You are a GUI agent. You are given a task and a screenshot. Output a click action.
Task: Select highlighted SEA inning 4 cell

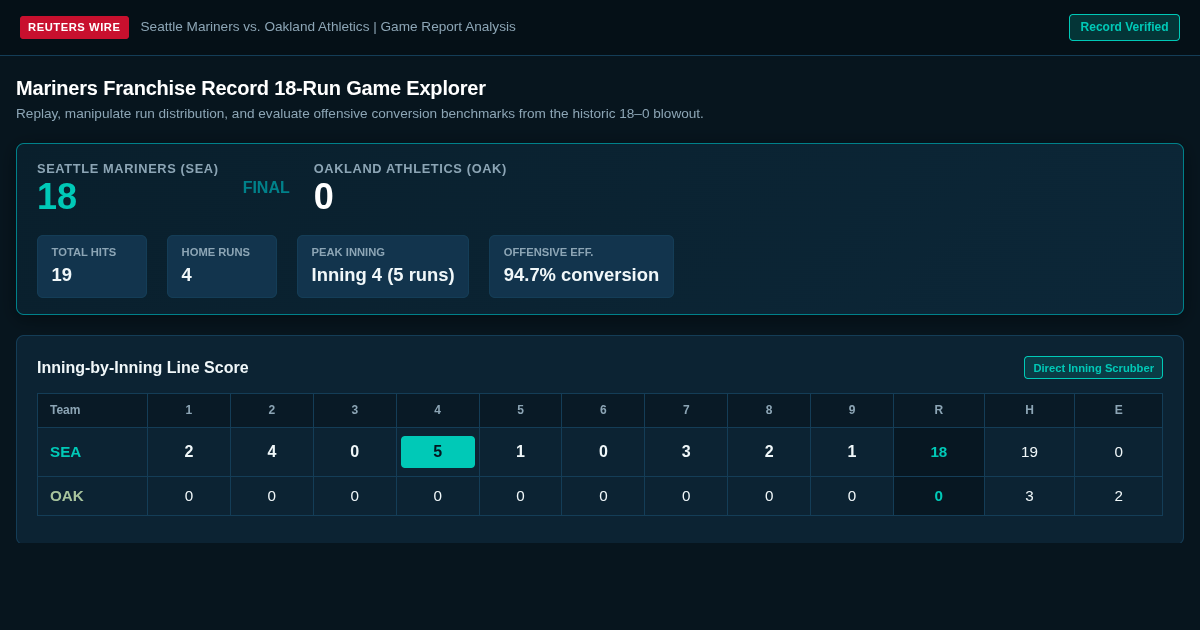pyautogui.click(x=438, y=452)
